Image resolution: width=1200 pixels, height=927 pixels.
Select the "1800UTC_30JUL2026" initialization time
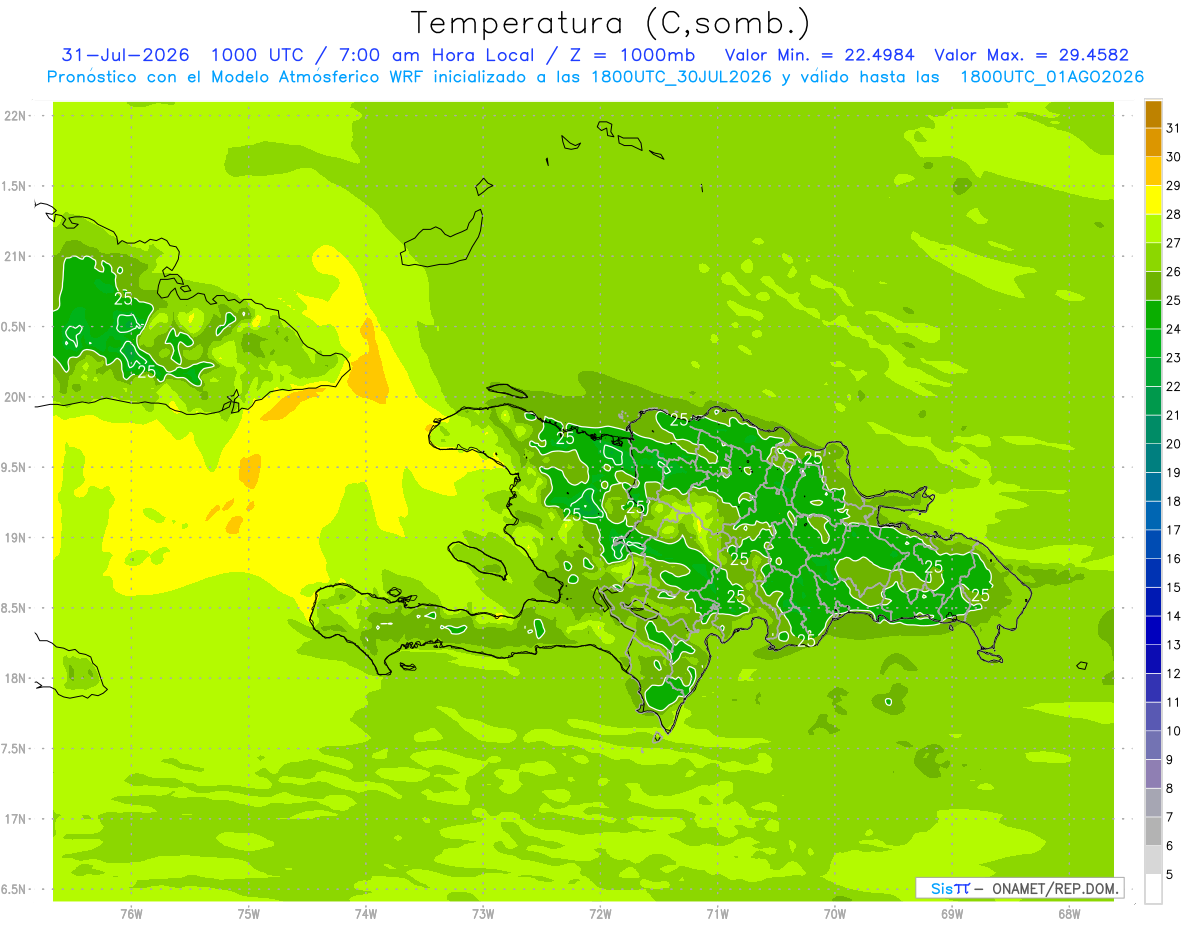click(x=681, y=77)
